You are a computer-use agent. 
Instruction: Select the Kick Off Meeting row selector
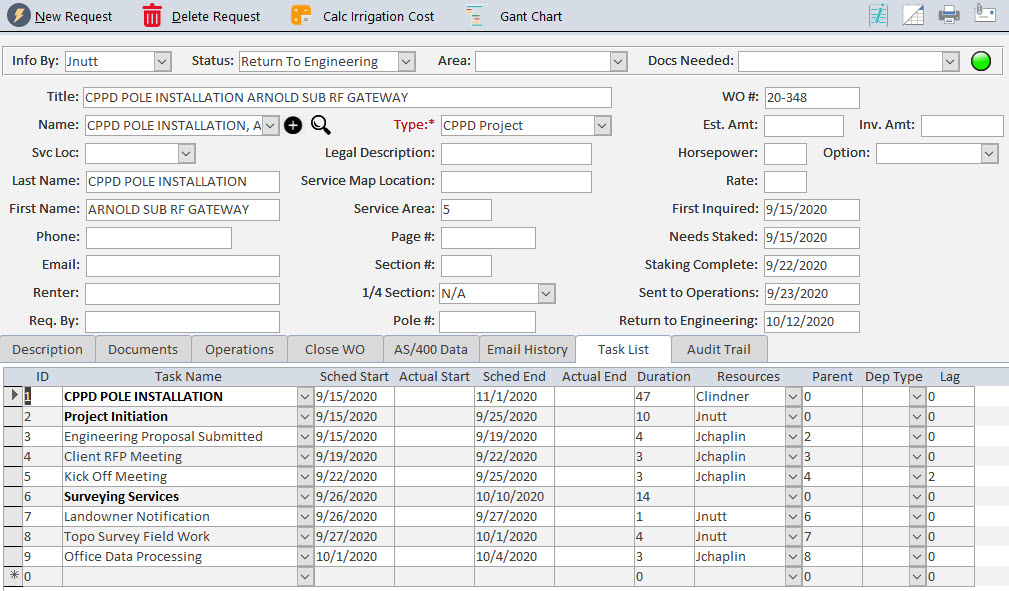pos(13,476)
